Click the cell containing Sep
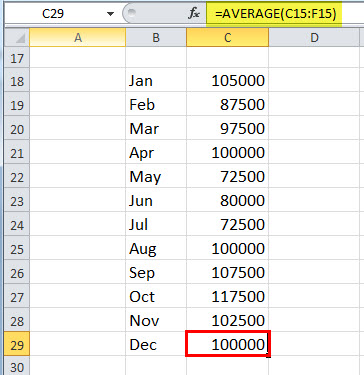 [156, 272]
